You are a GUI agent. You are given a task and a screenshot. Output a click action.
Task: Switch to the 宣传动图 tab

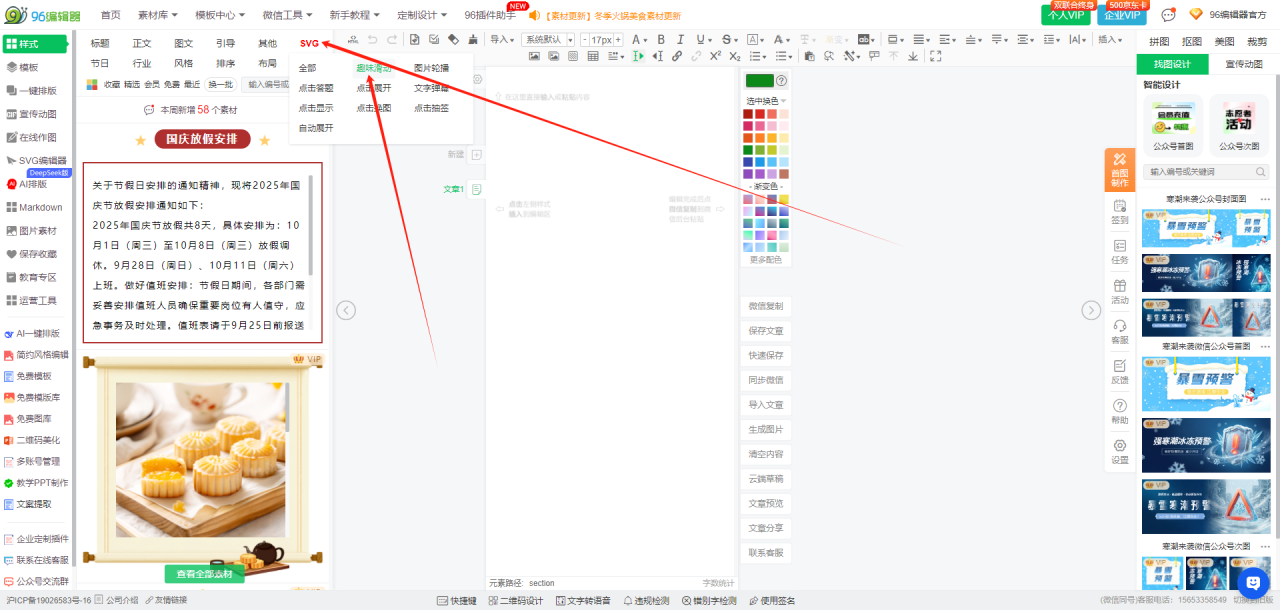click(x=1242, y=64)
